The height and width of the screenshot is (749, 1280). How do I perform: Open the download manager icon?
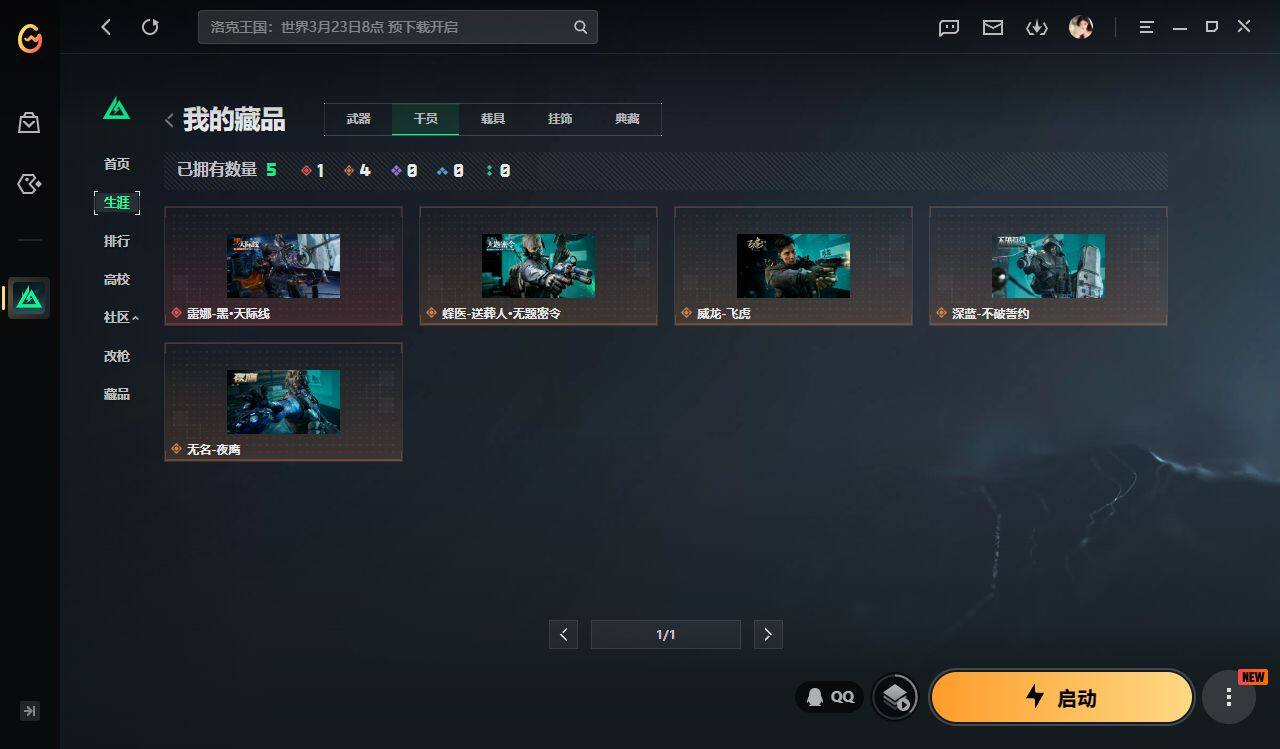1037,27
